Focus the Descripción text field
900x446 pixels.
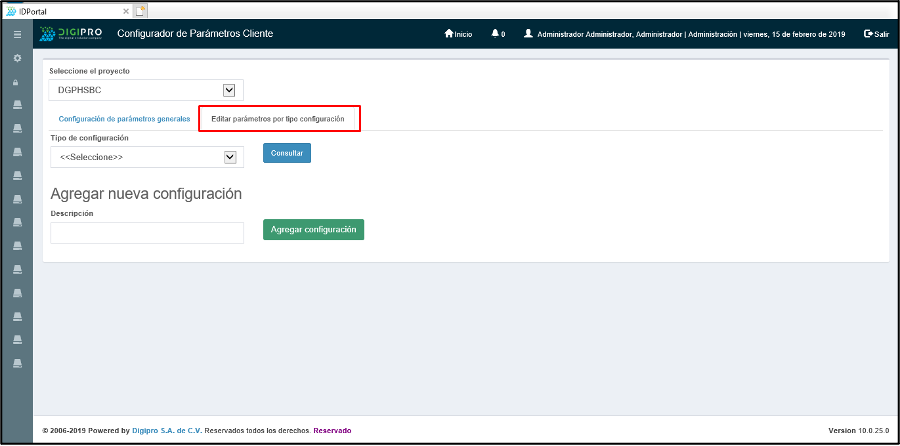click(147, 233)
